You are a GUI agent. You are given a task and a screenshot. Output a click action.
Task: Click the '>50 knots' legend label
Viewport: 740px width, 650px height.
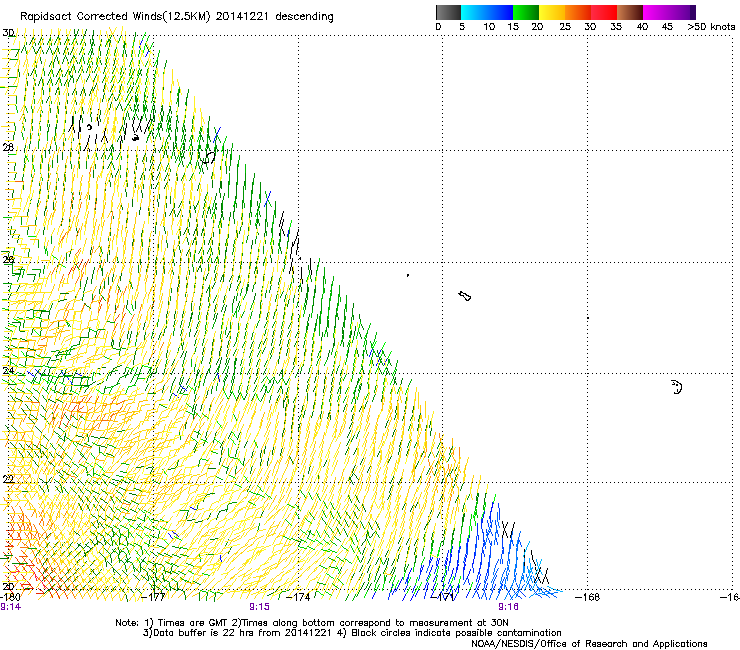click(711, 27)
